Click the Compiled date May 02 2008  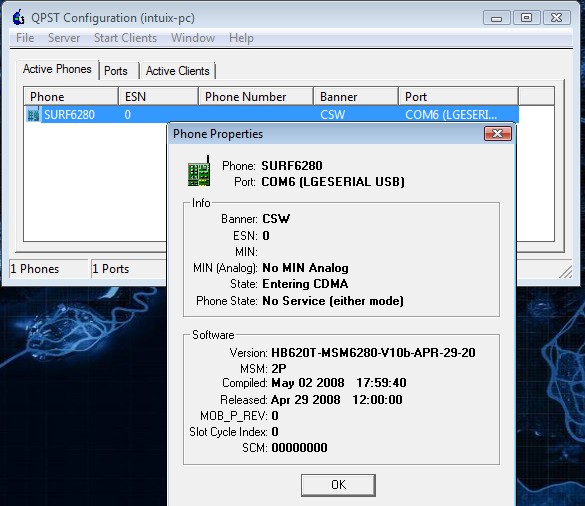308,383
